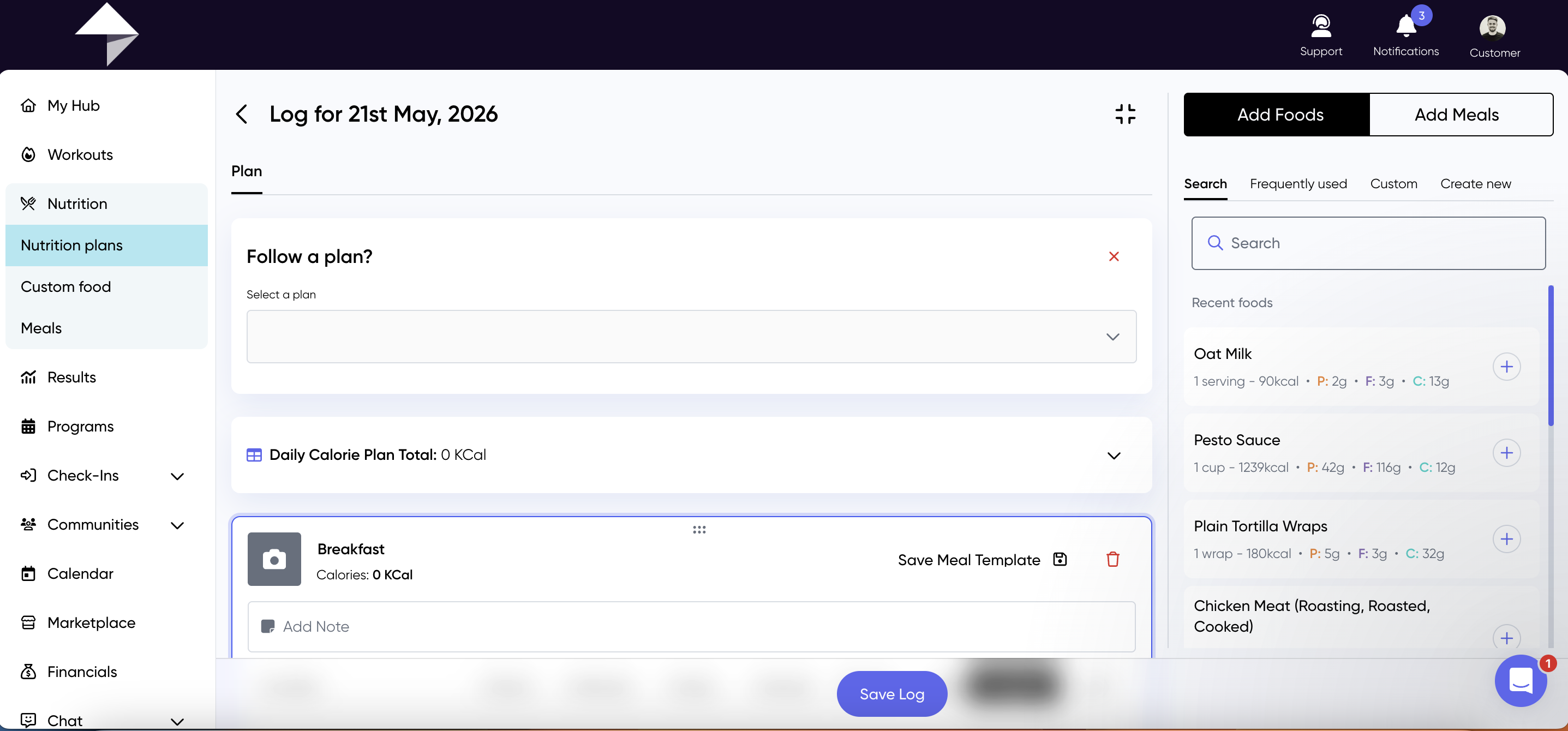This screenshot has width=1568, height=731.
Task: Open Nutrition plans in sidebar
Action: click(106, 245)
